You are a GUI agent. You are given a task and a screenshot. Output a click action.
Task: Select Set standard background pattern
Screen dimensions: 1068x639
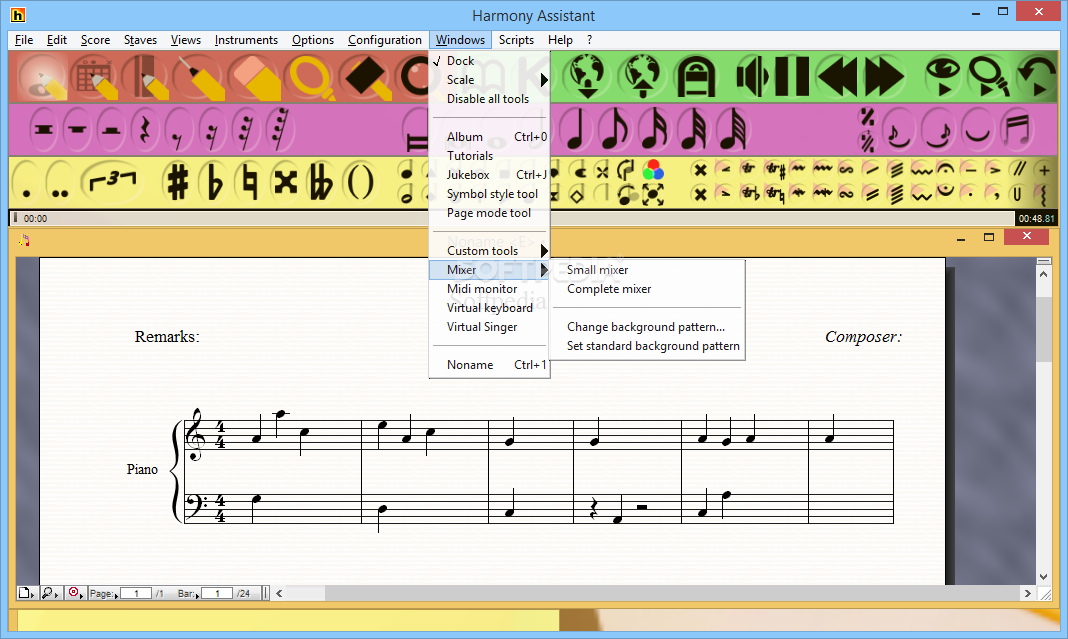coord(652,346)
